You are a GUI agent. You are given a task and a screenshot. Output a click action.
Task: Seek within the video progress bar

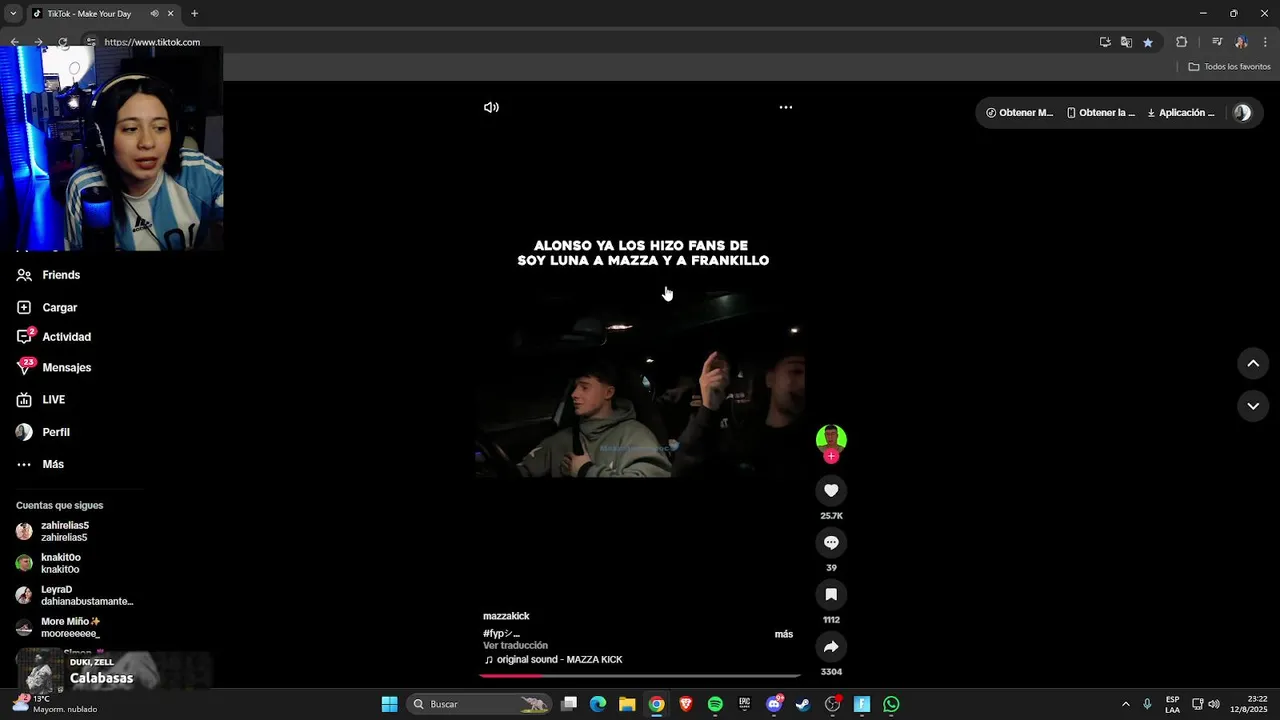[640, 676]
